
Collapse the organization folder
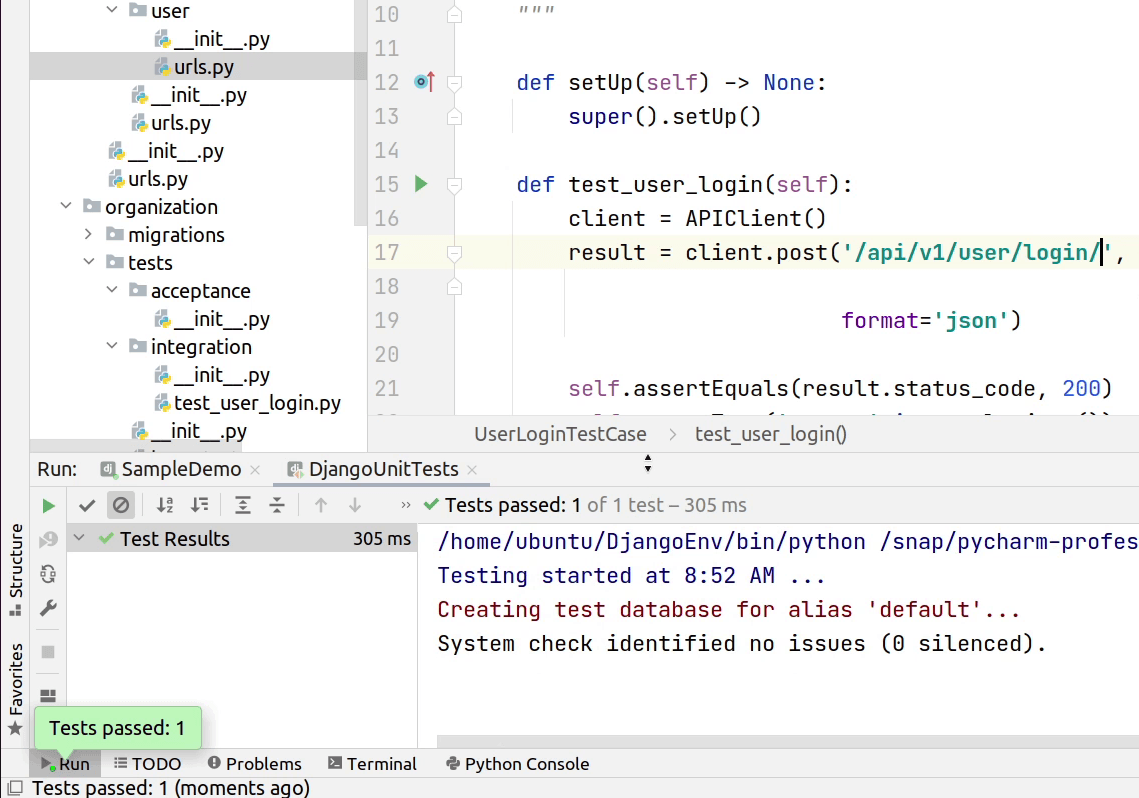pyautogui.click(x=66, y=207)
